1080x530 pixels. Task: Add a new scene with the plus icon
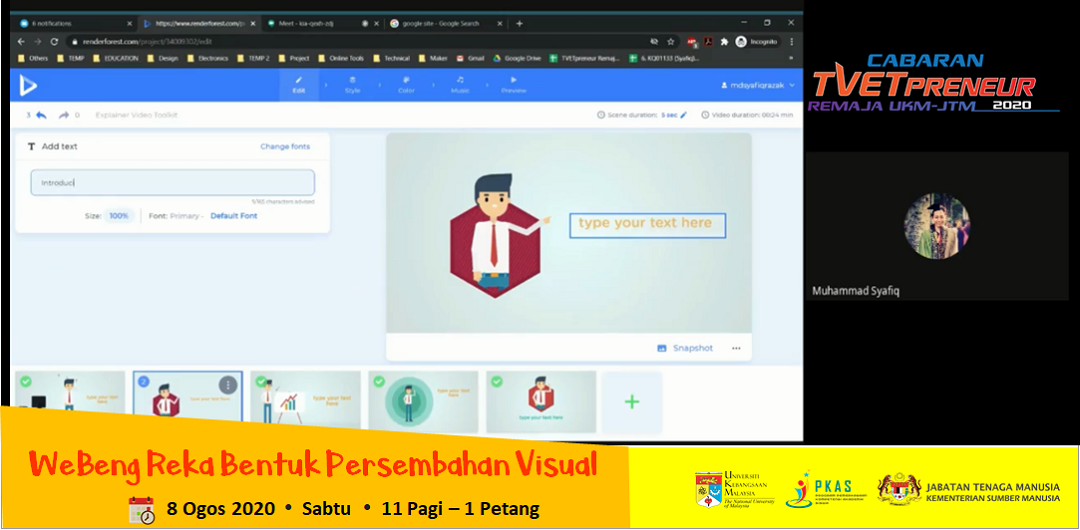coord(631,402)
